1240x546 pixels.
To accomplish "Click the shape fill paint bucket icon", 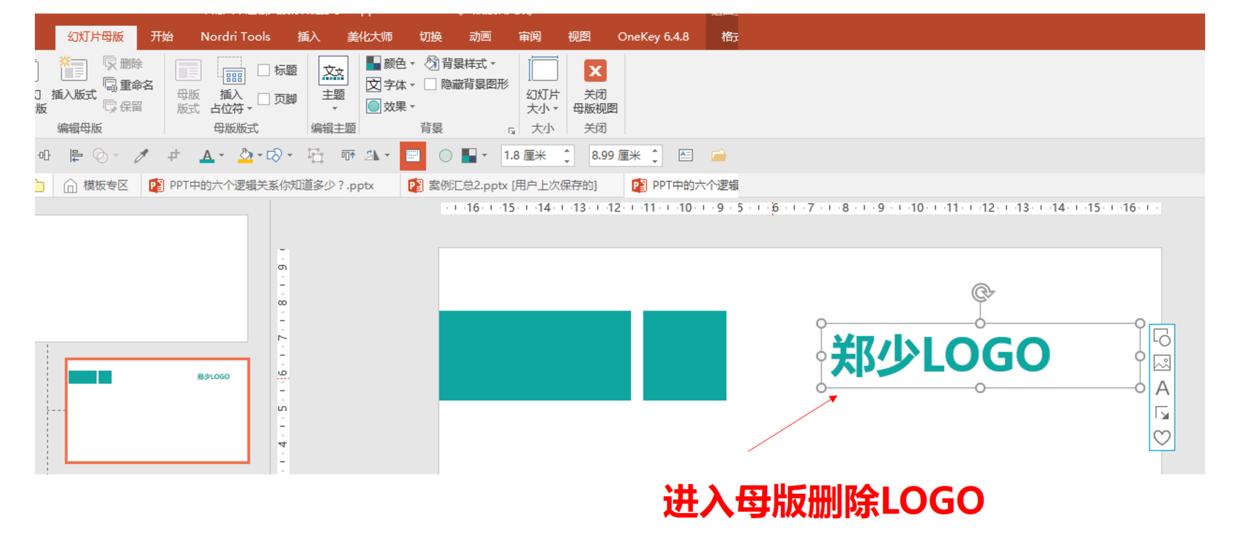I will click(x=243, y=156).
